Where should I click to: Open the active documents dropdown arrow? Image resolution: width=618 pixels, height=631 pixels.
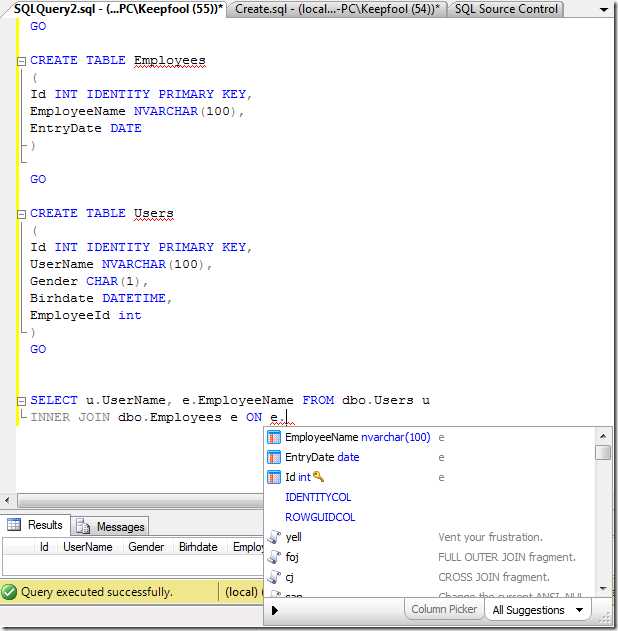(x=604, y=10)
